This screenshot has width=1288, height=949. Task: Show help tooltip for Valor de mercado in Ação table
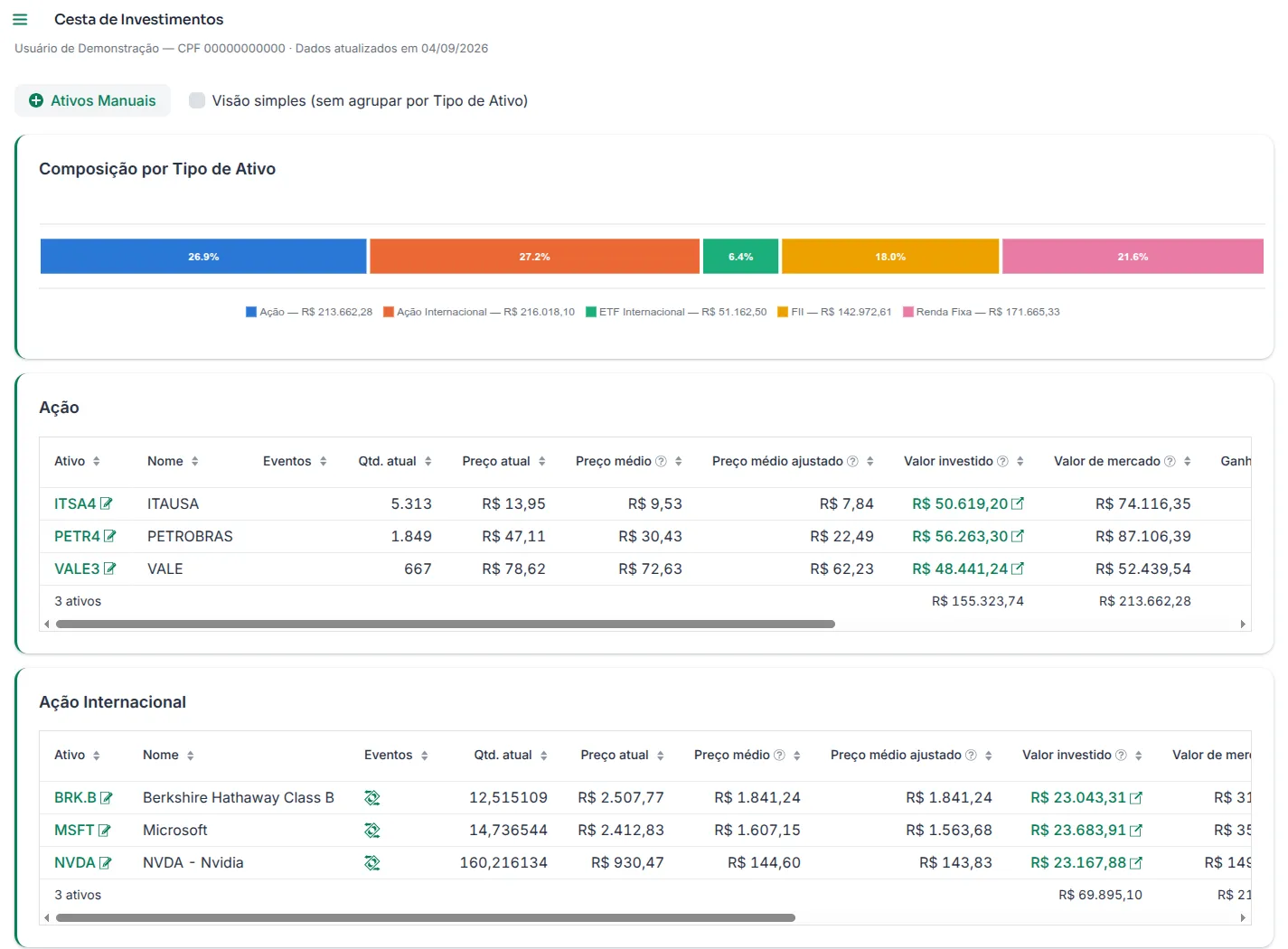coord(1170,461)
